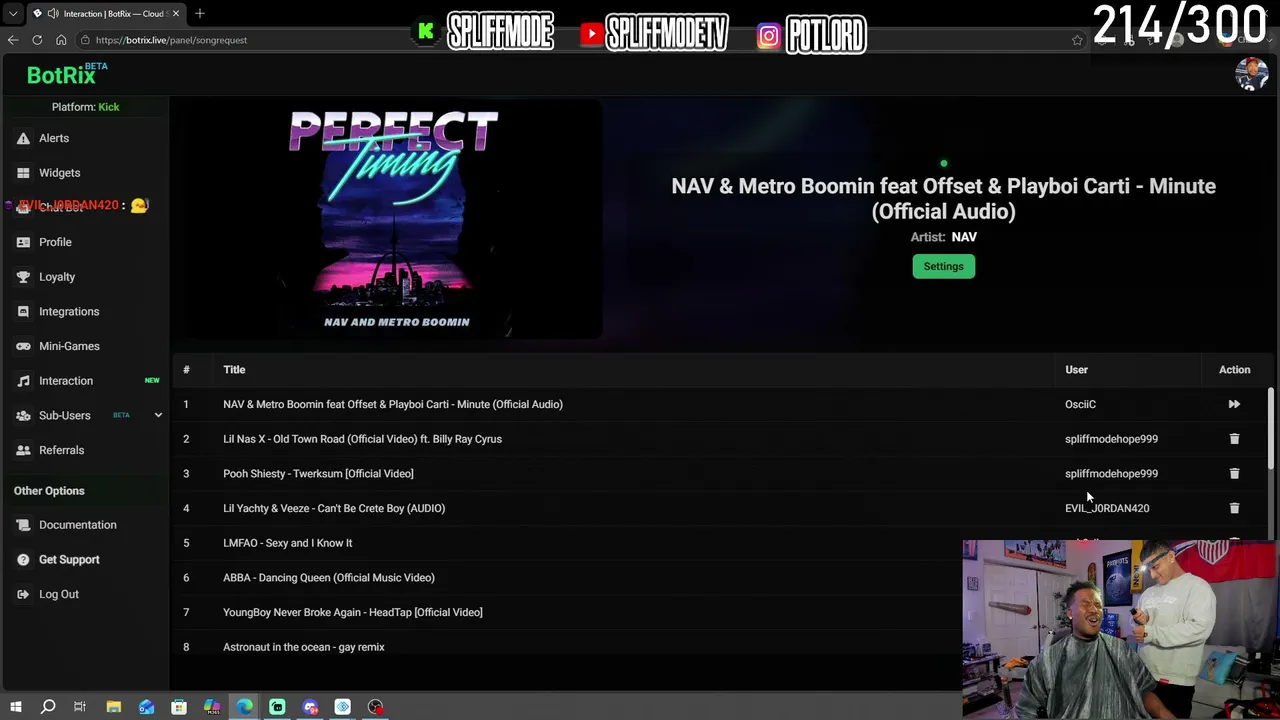
Task: Delete the Old Town Road request
Action: point(1234,439)
